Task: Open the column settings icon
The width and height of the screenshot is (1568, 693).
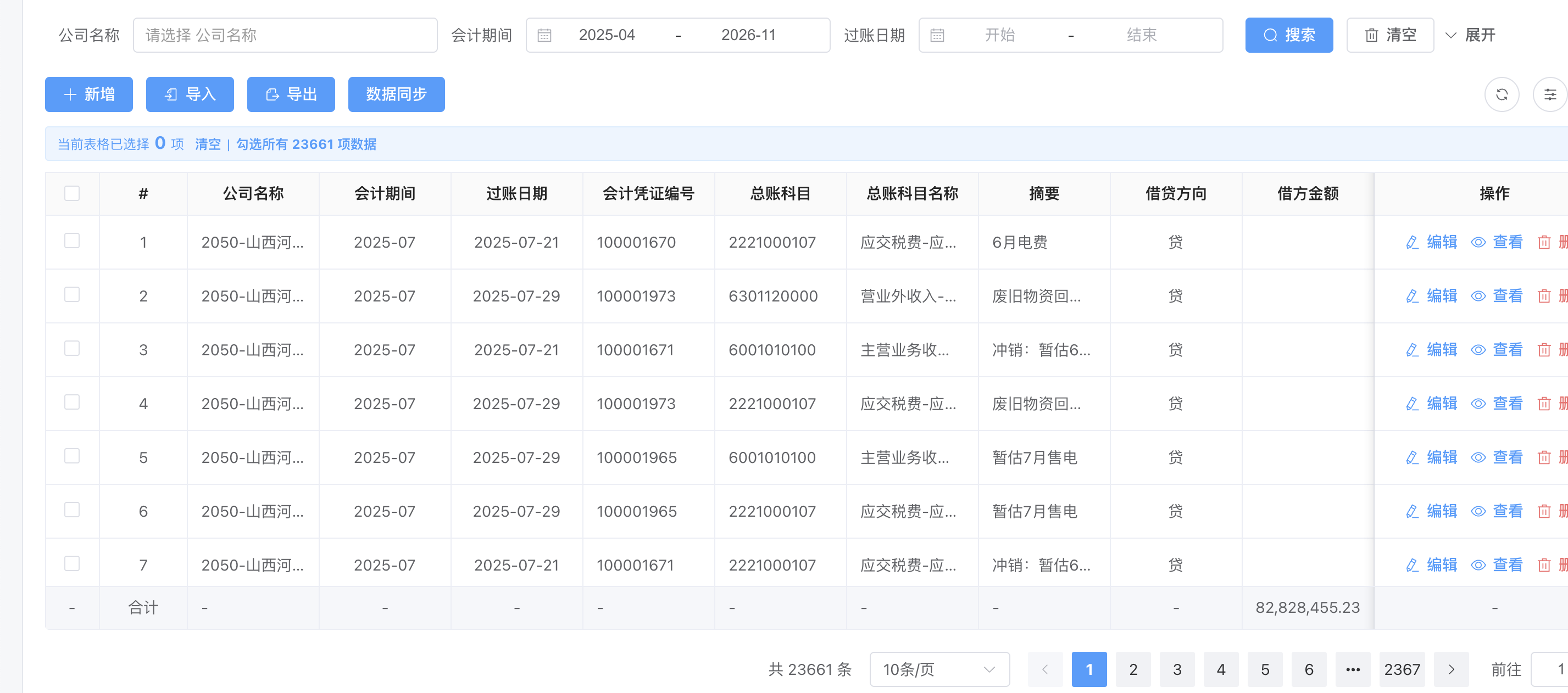Action: 1549,95
